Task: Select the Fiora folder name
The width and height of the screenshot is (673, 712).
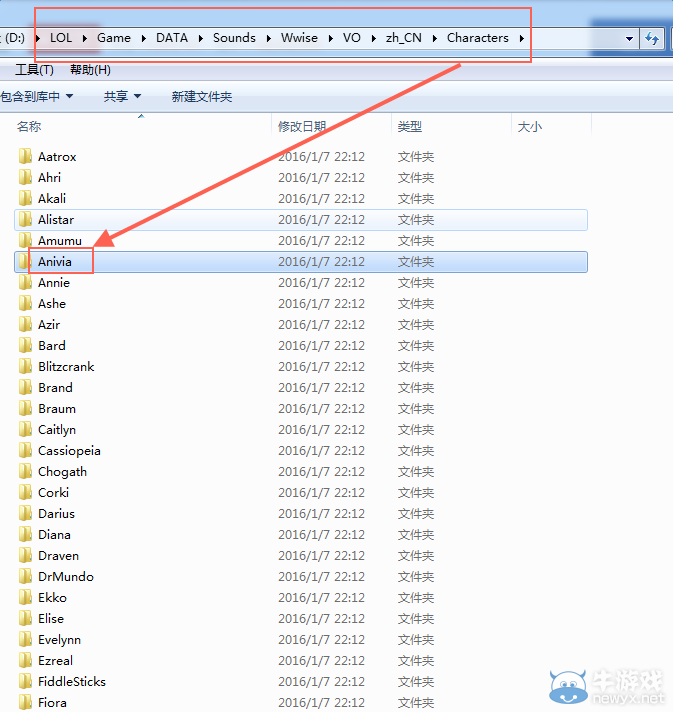Action: click(x=52, y=702)
